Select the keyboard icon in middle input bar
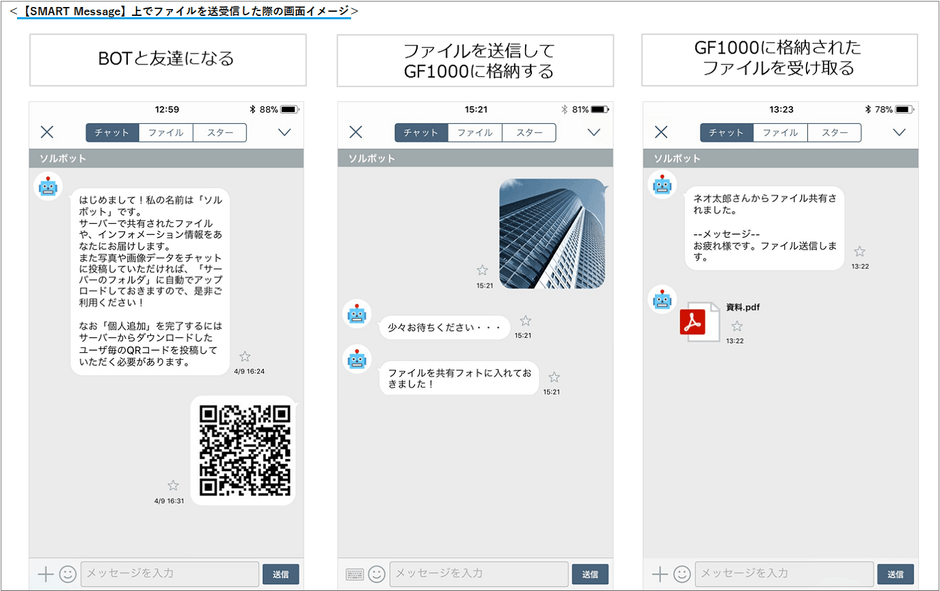940x591 pixels. (x=355, y=573)
